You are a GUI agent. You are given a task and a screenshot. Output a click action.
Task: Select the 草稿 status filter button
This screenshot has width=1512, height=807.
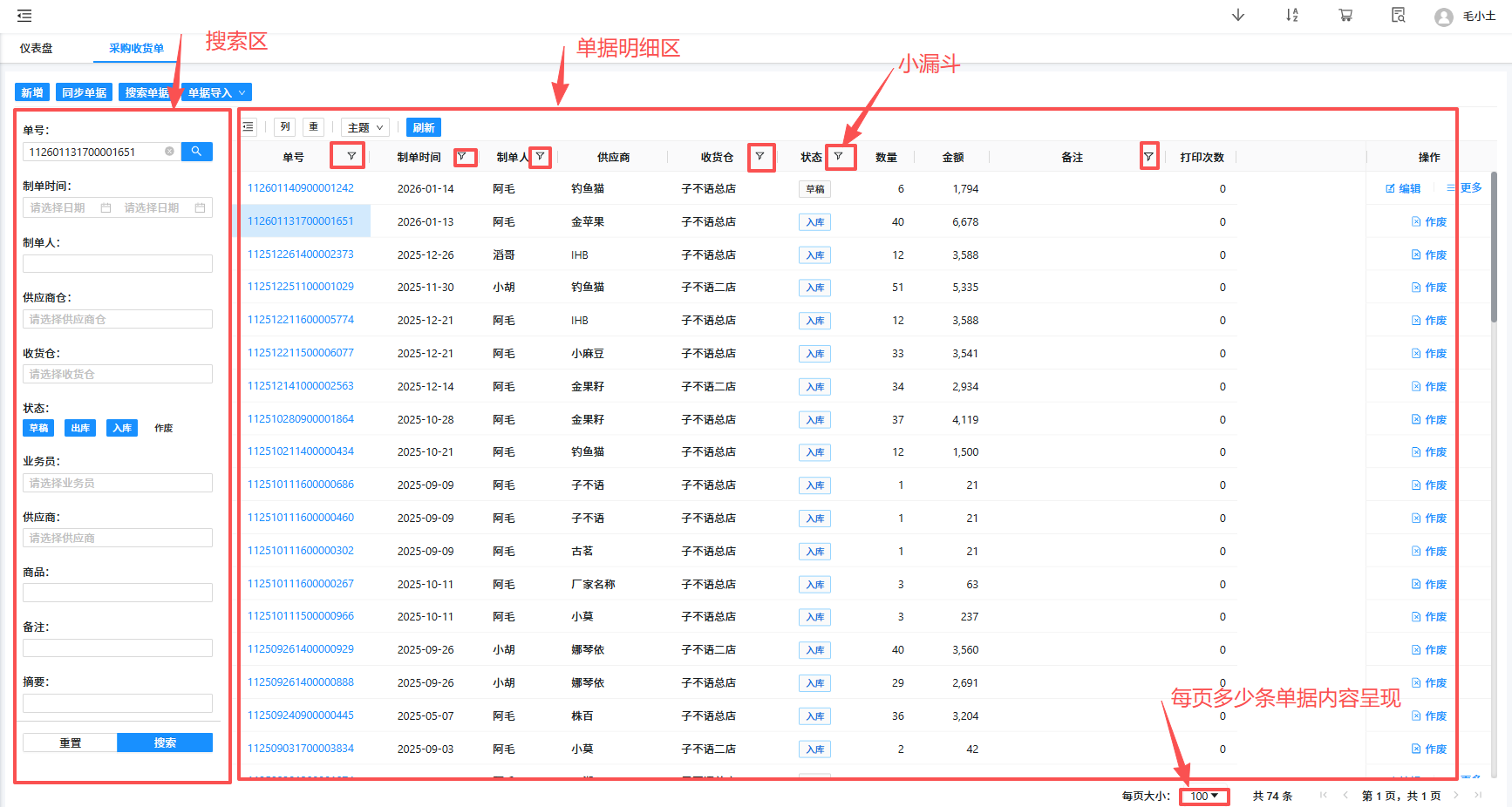[x=38, y=427]
